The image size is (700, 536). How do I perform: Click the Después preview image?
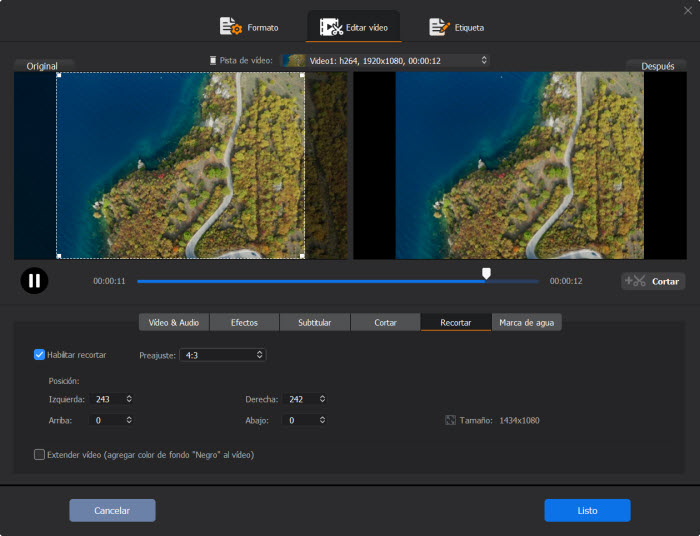520,165
